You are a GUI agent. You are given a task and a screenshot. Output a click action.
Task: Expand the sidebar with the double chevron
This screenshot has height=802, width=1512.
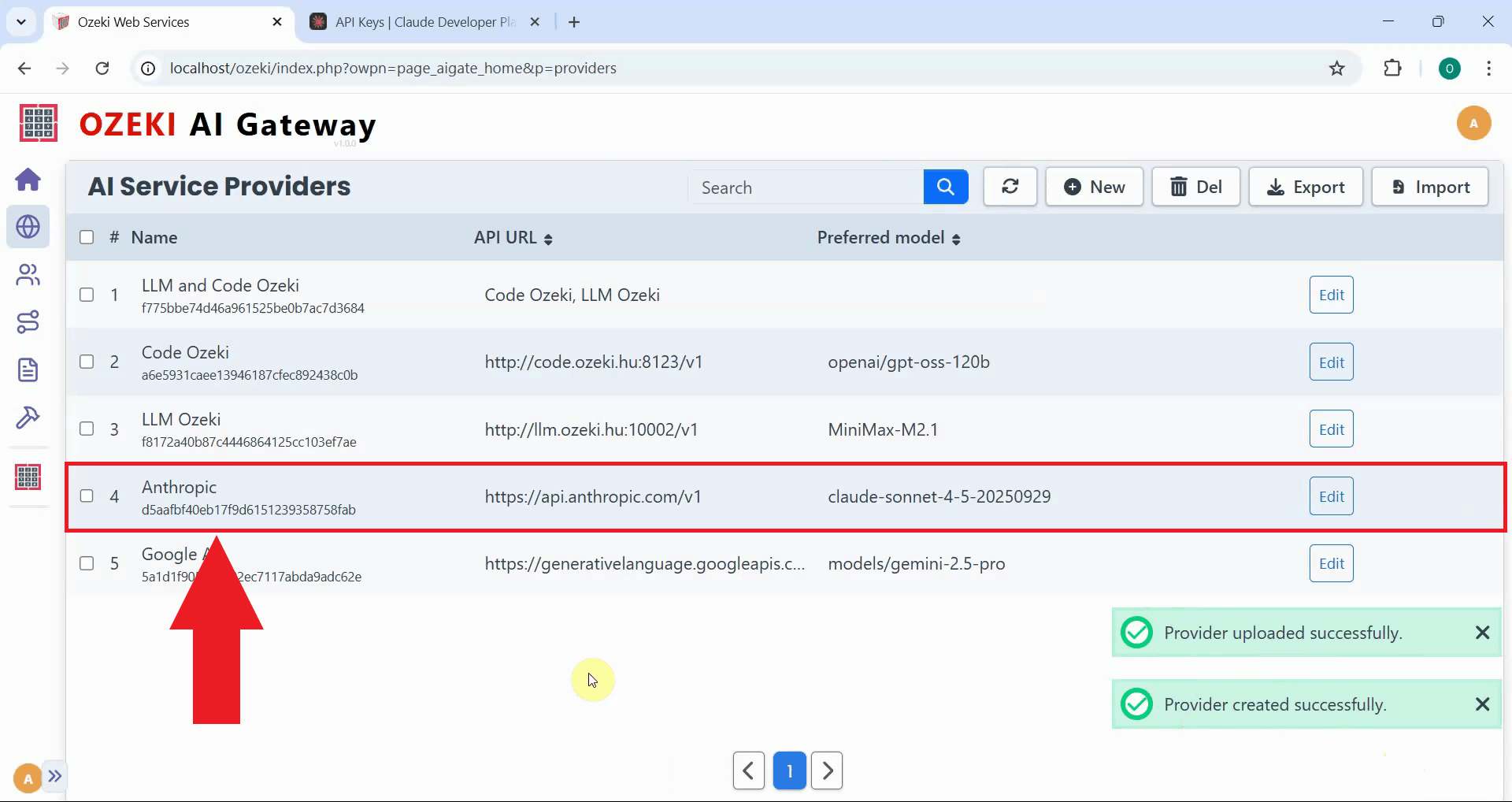click(x=54, y=777)
